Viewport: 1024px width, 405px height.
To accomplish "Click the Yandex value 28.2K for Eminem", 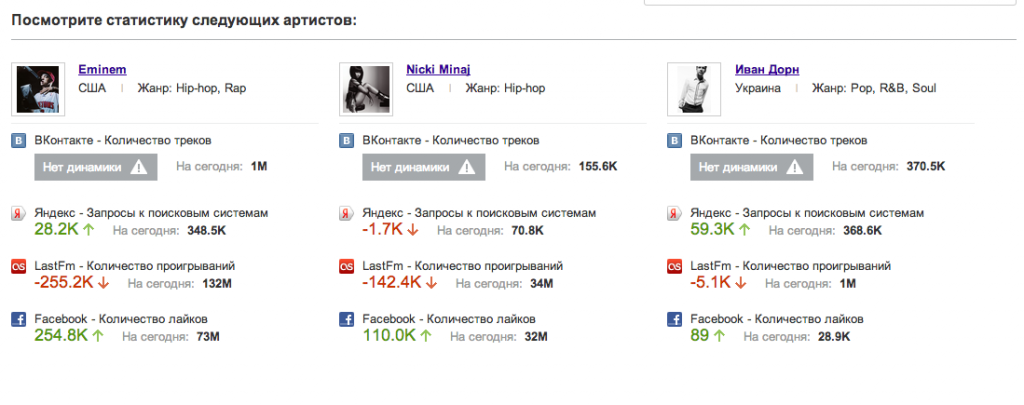I will [x=57, y=229].
